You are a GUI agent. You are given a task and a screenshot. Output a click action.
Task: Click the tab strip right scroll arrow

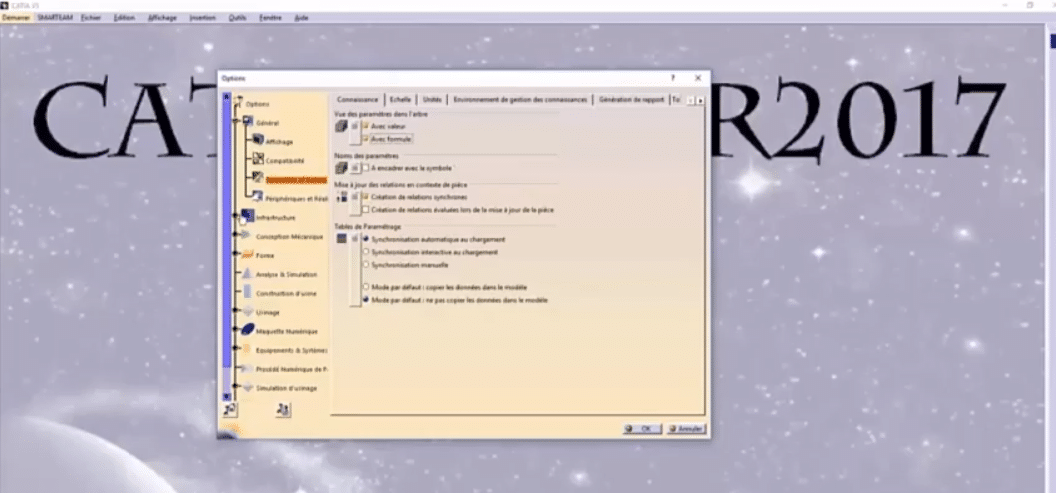[x=700, y=100]
